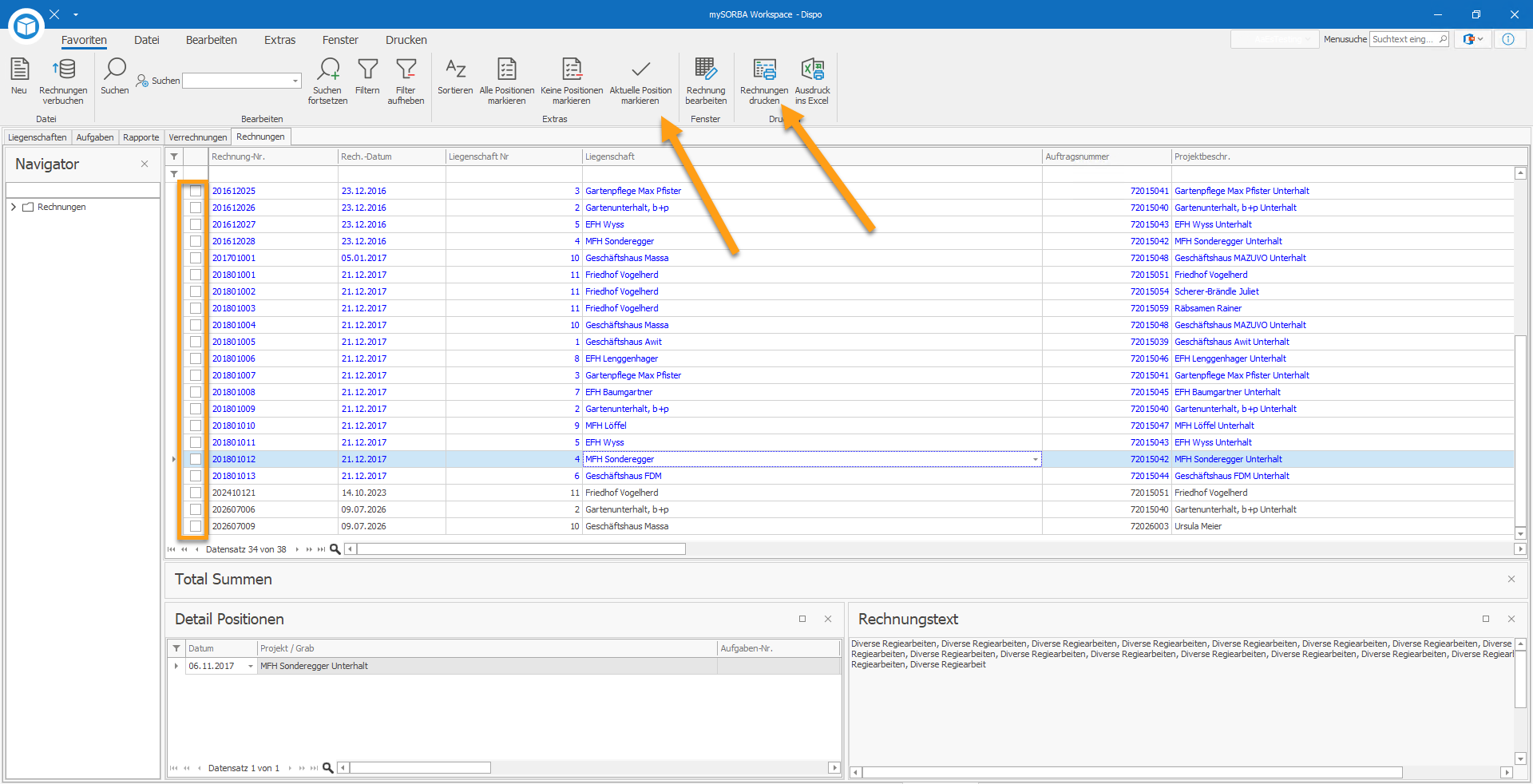Viewport: 1533px width, 784px height.
Task: Click Rechnungen drucken icon
Action: click(x=764, y=69)
